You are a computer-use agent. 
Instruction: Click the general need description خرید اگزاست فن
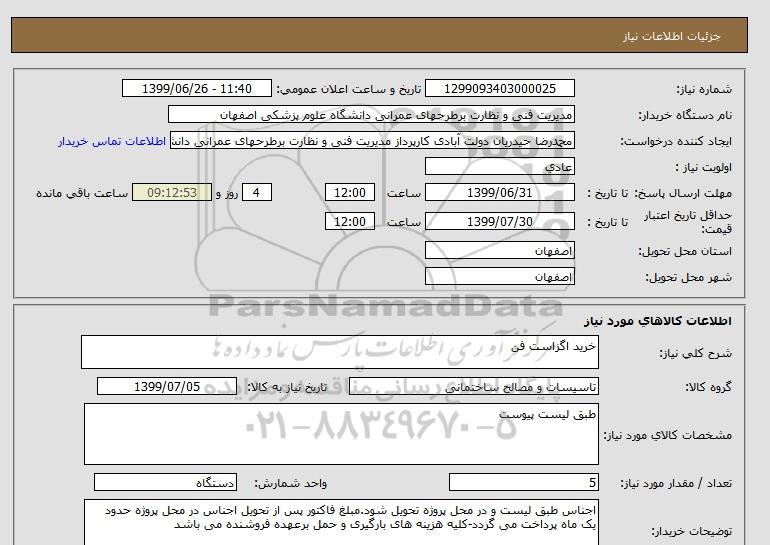[x=340, y=352]
